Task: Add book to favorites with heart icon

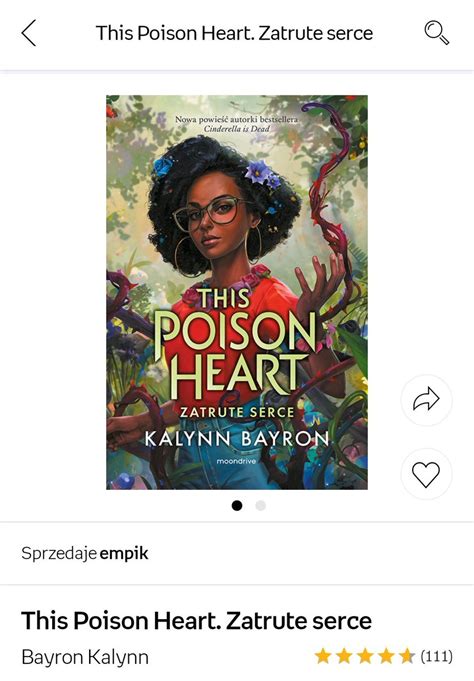Action: click(426, 474)
